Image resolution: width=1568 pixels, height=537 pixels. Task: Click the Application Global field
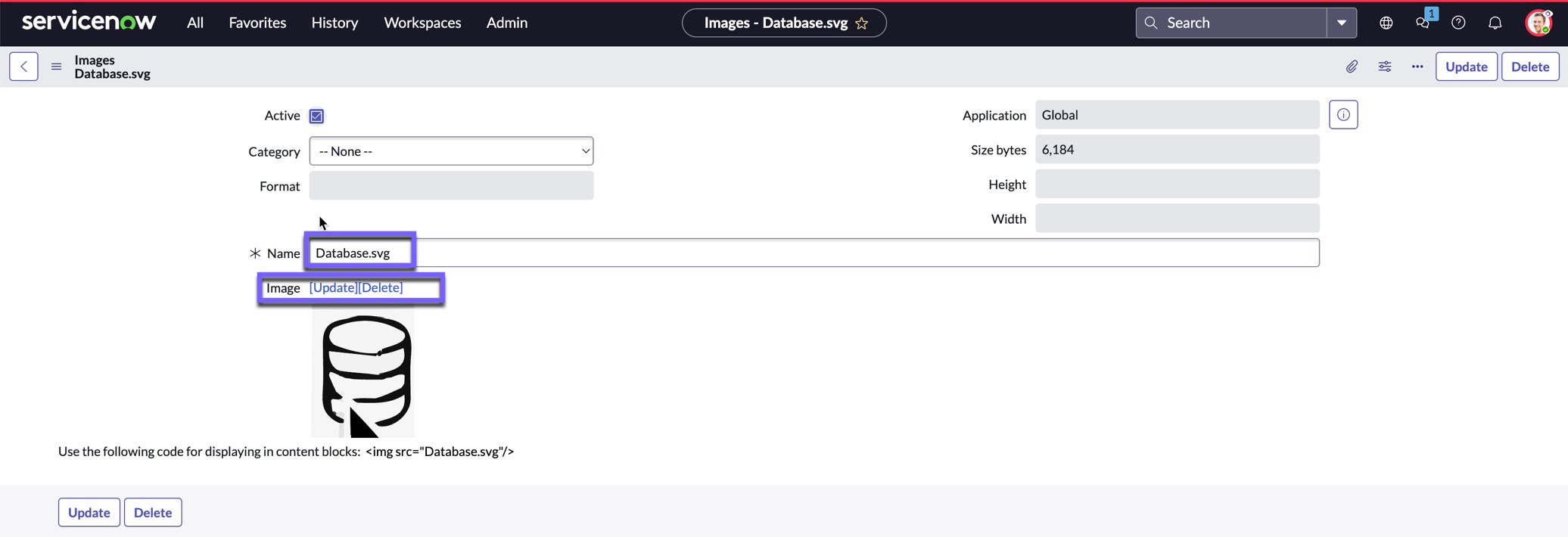1177,115
